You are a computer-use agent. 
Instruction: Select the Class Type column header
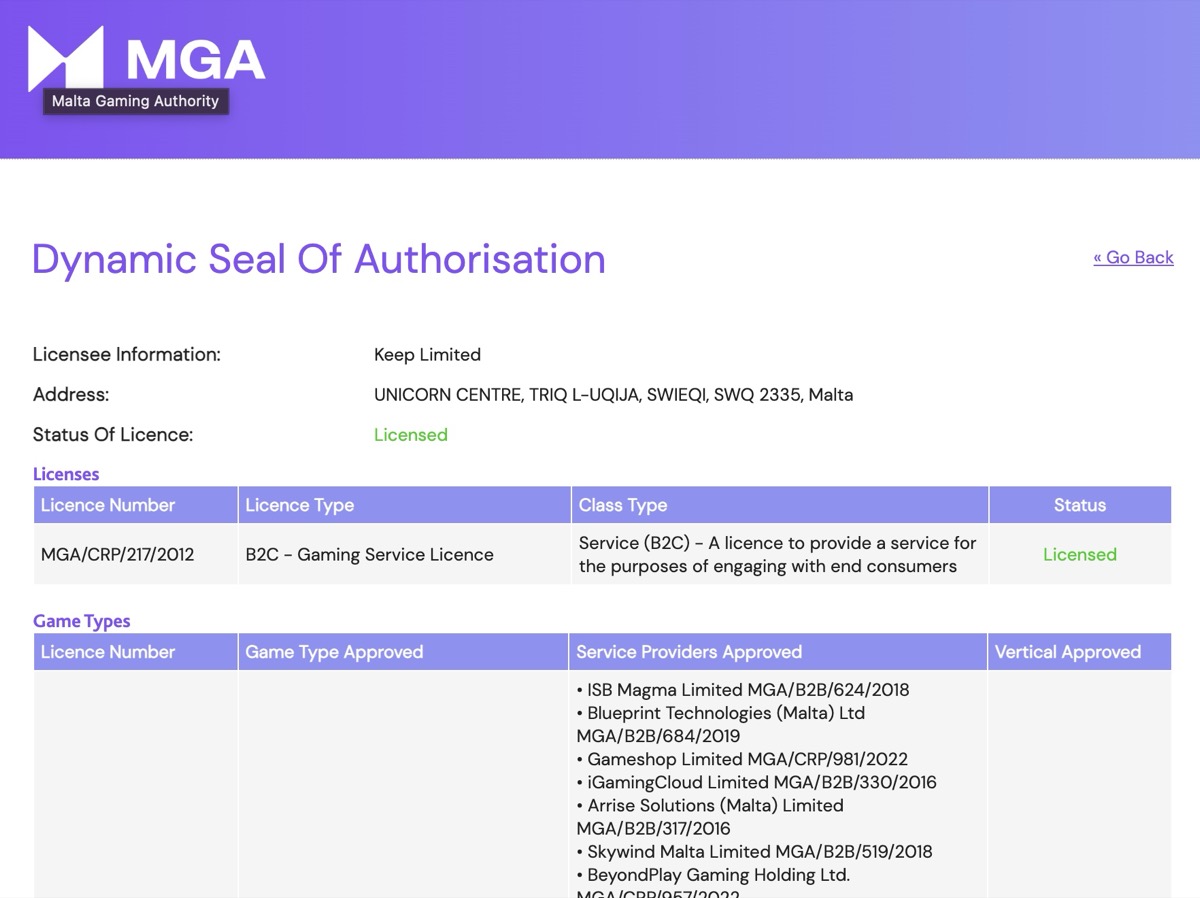pyautogui.click(x=621, y=505)
